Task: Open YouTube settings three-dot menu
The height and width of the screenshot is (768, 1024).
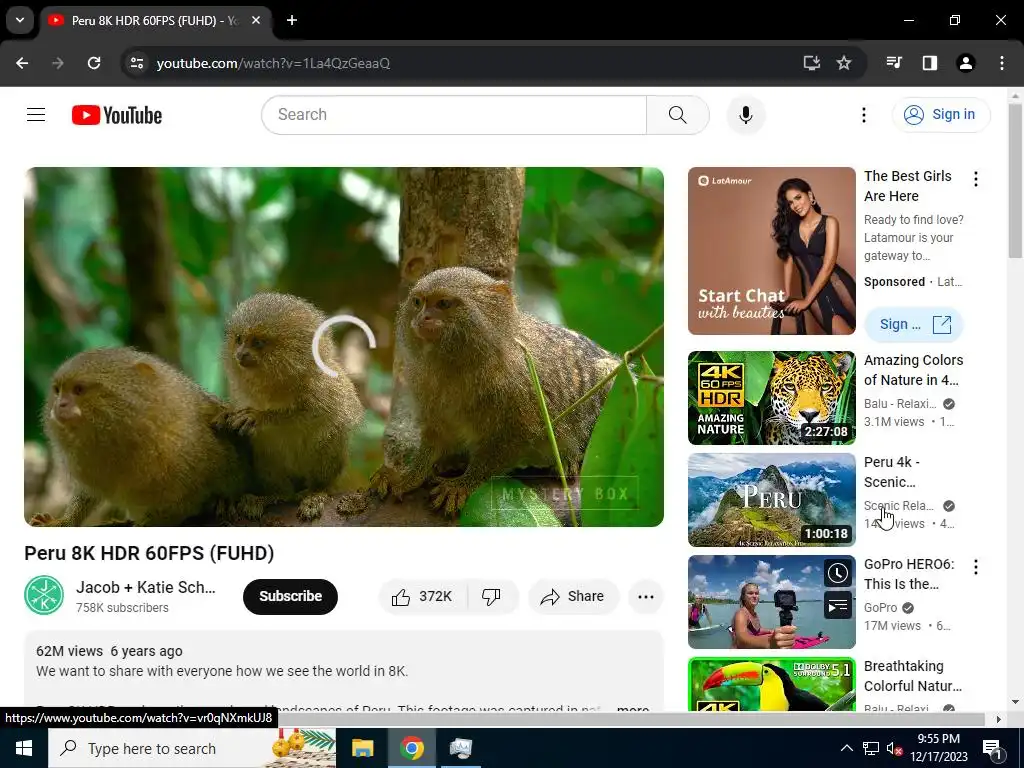Action: tap(863, 115)
